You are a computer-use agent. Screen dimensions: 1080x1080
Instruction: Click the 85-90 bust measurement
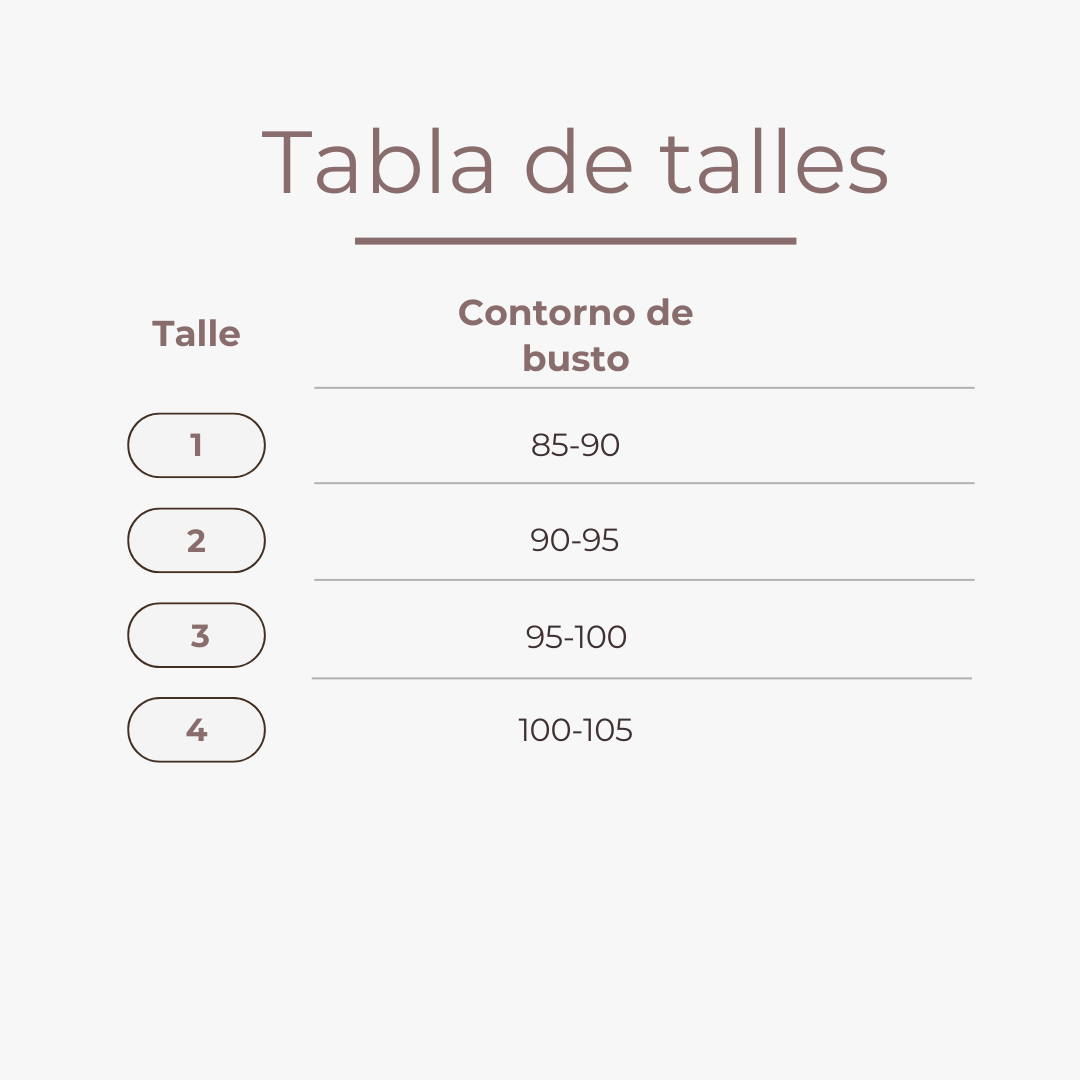(575, 445)
